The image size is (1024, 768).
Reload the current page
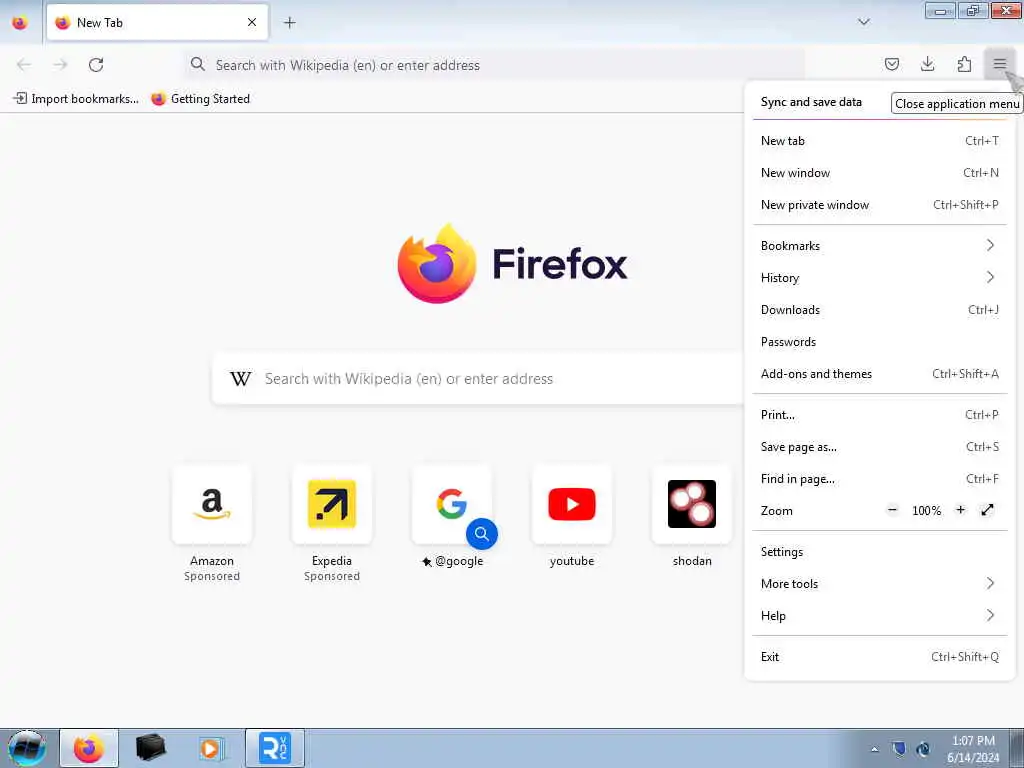point(96,65)
